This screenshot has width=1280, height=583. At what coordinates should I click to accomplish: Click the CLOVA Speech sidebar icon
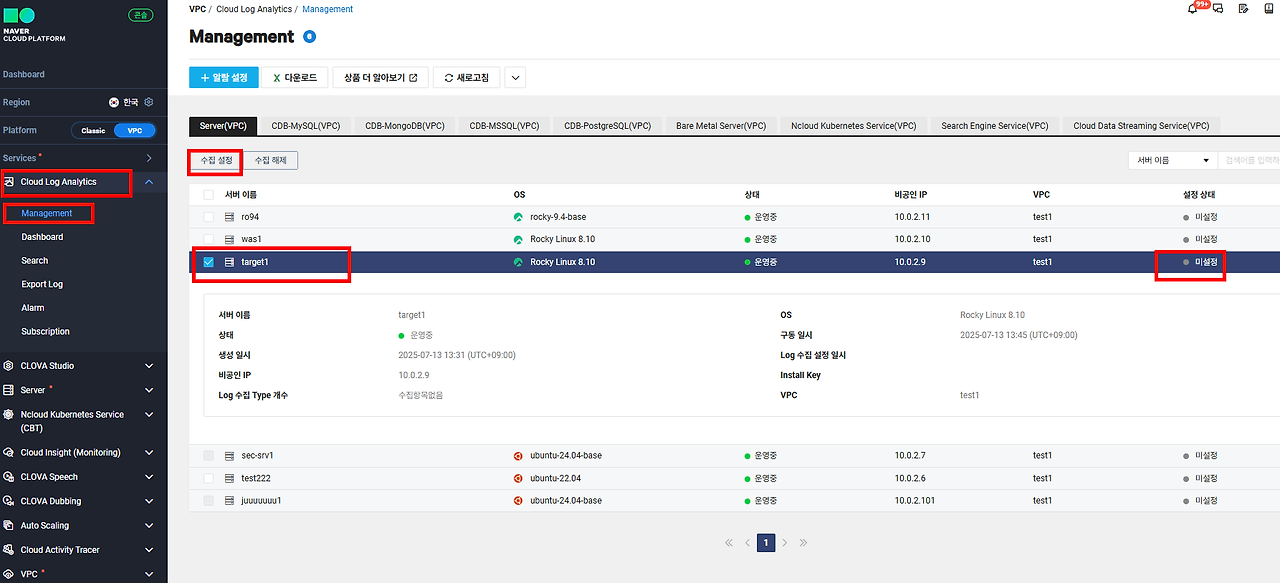click(9, 477)
